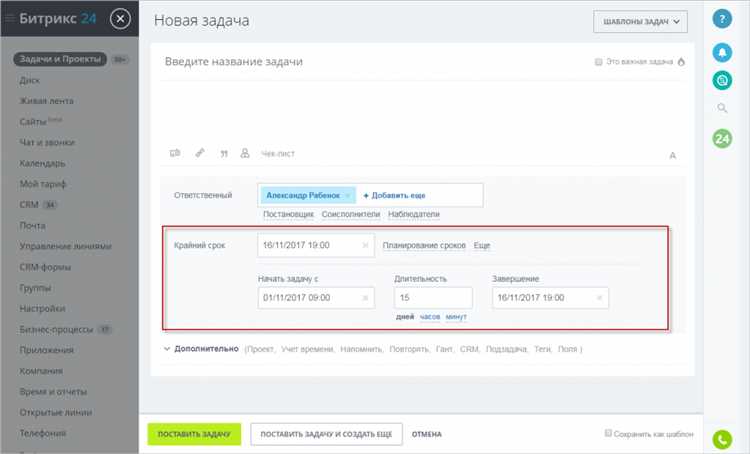
Task: Check 'Это важная задача' checkbox
Action: (x=598, y=62)
